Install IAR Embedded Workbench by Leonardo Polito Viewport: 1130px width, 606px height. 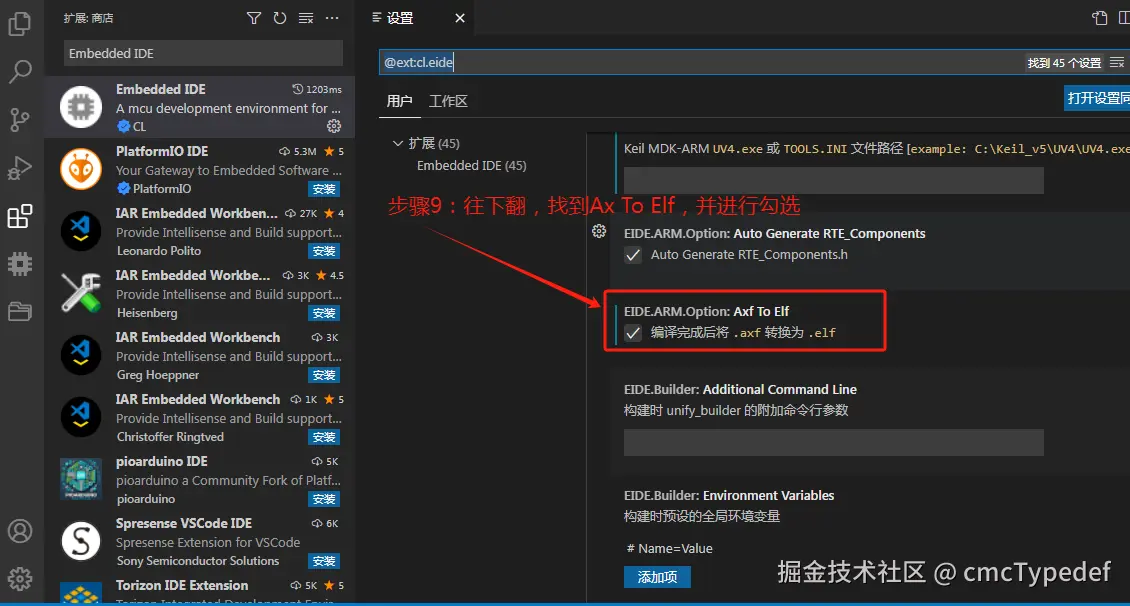coord(324,251)
